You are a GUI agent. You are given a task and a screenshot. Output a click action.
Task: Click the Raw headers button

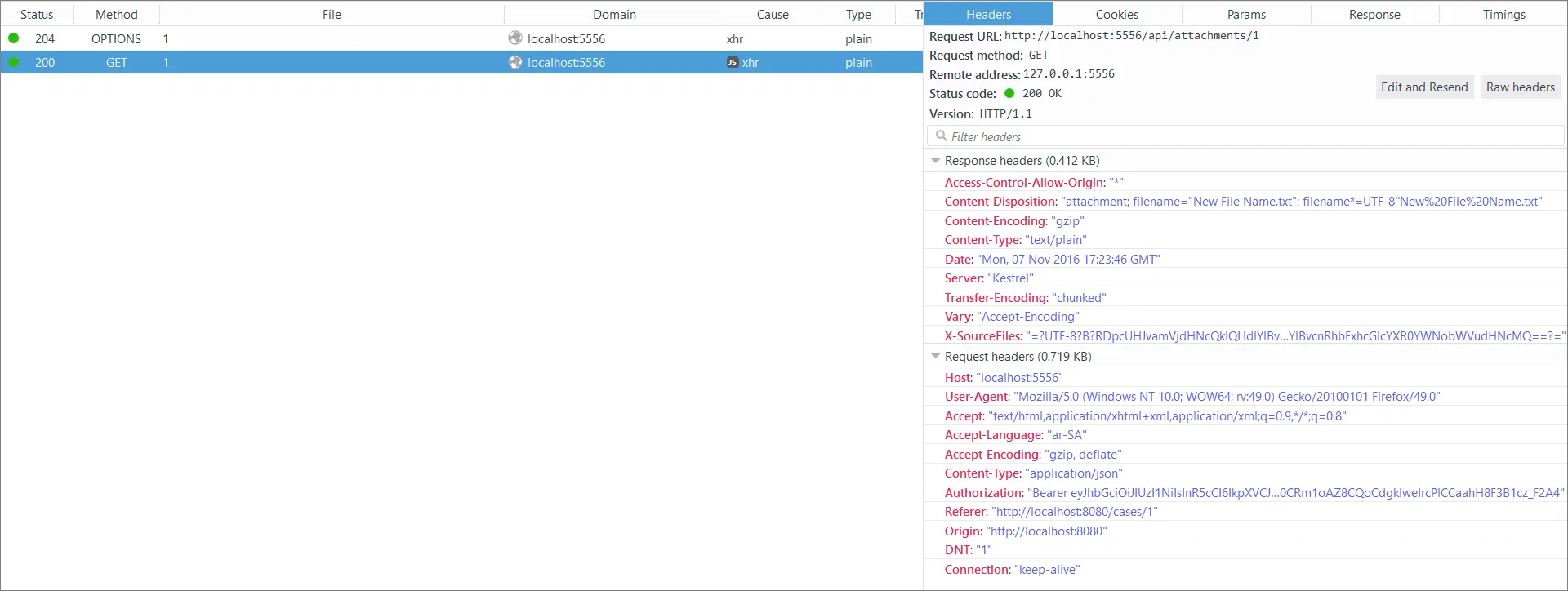1521,87
